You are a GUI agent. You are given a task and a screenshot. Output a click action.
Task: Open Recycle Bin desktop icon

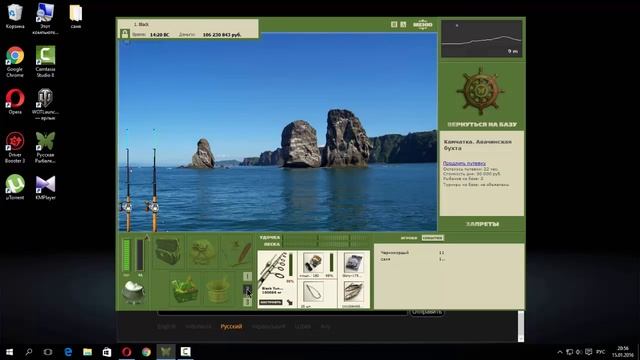[x=15, y=16]
